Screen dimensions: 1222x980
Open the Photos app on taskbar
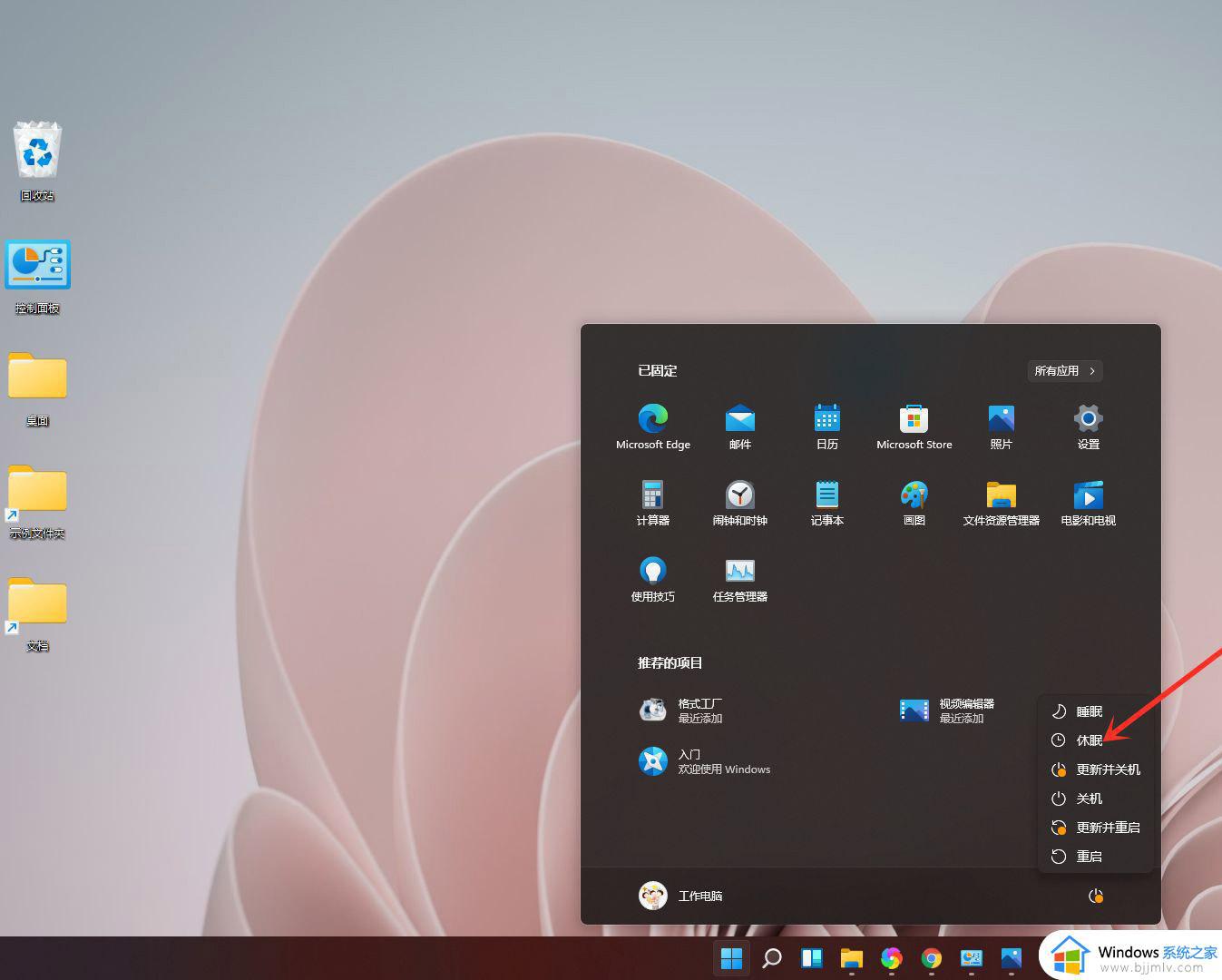click(1012, 958)
